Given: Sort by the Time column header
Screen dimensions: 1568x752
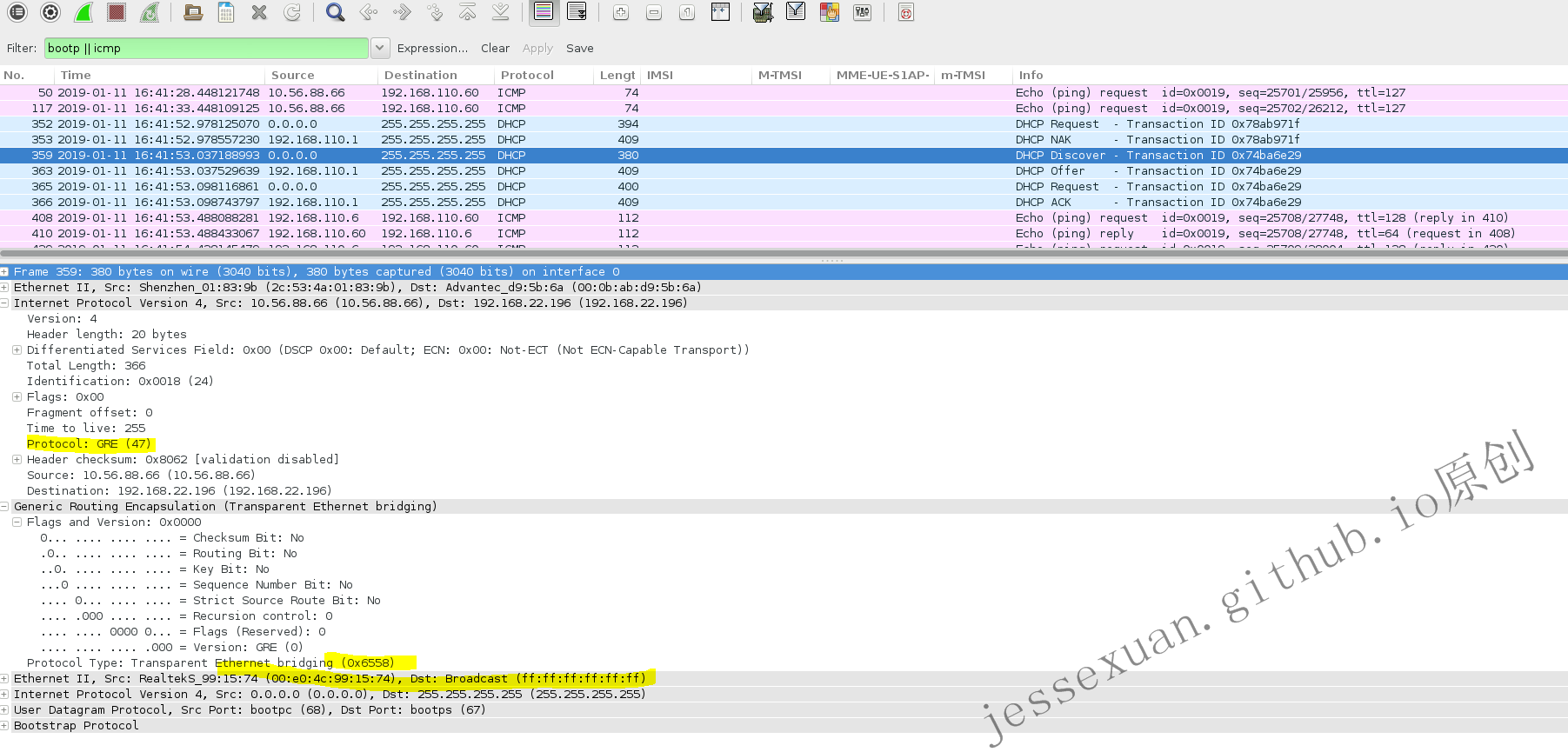Looking at the screenshot, I should point(160,76).
